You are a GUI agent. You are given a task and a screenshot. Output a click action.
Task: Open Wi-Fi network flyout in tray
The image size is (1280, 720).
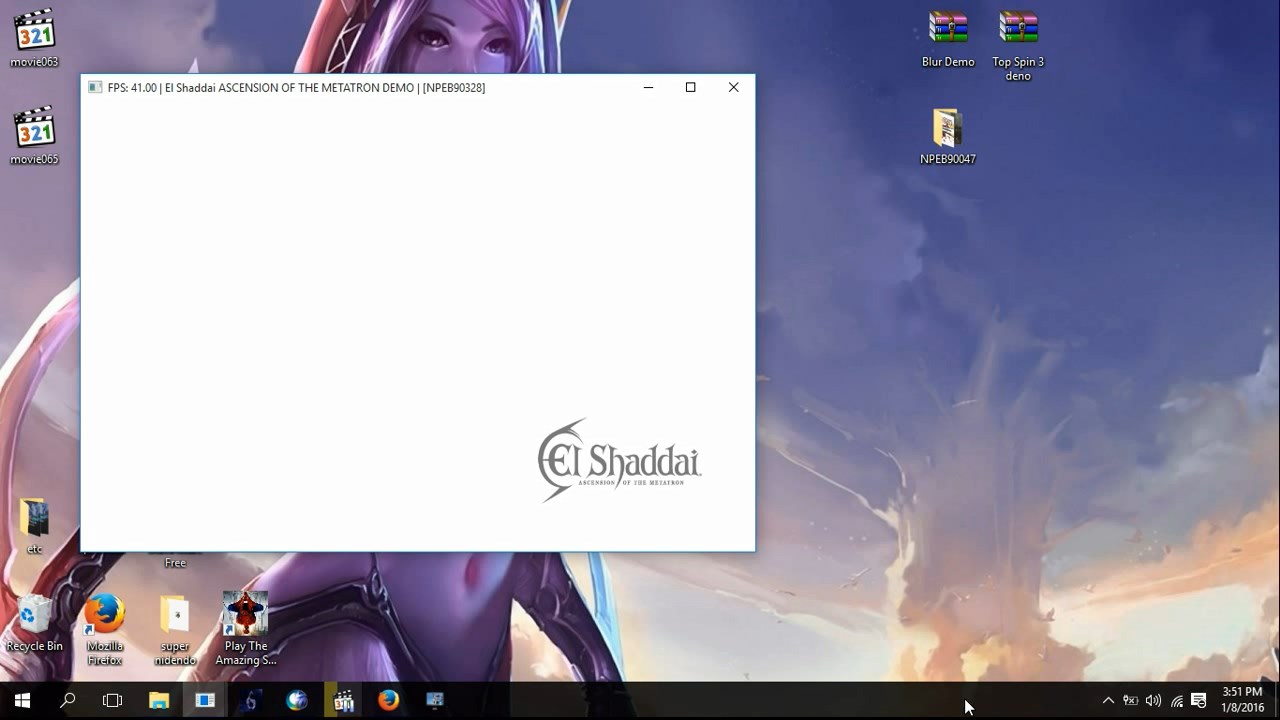pos(1177,700)
